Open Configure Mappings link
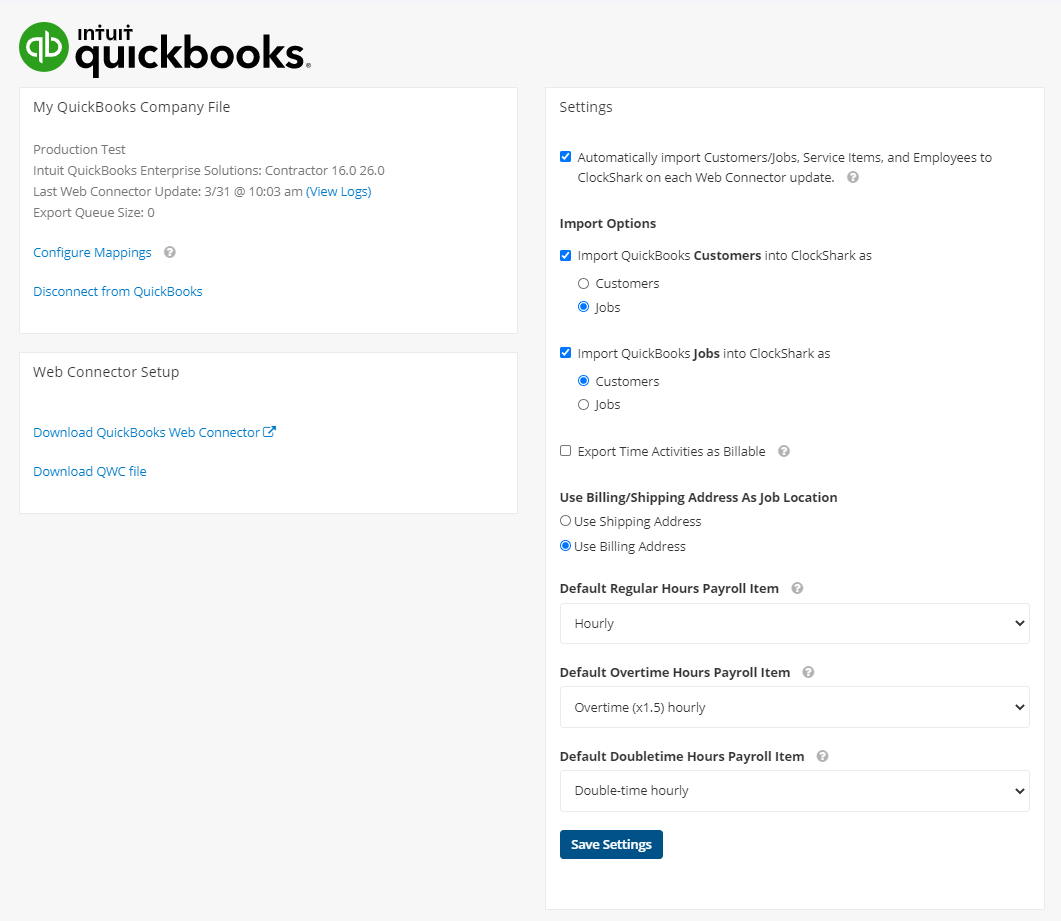Screen dimensions: 1061x921 [92, 252]
